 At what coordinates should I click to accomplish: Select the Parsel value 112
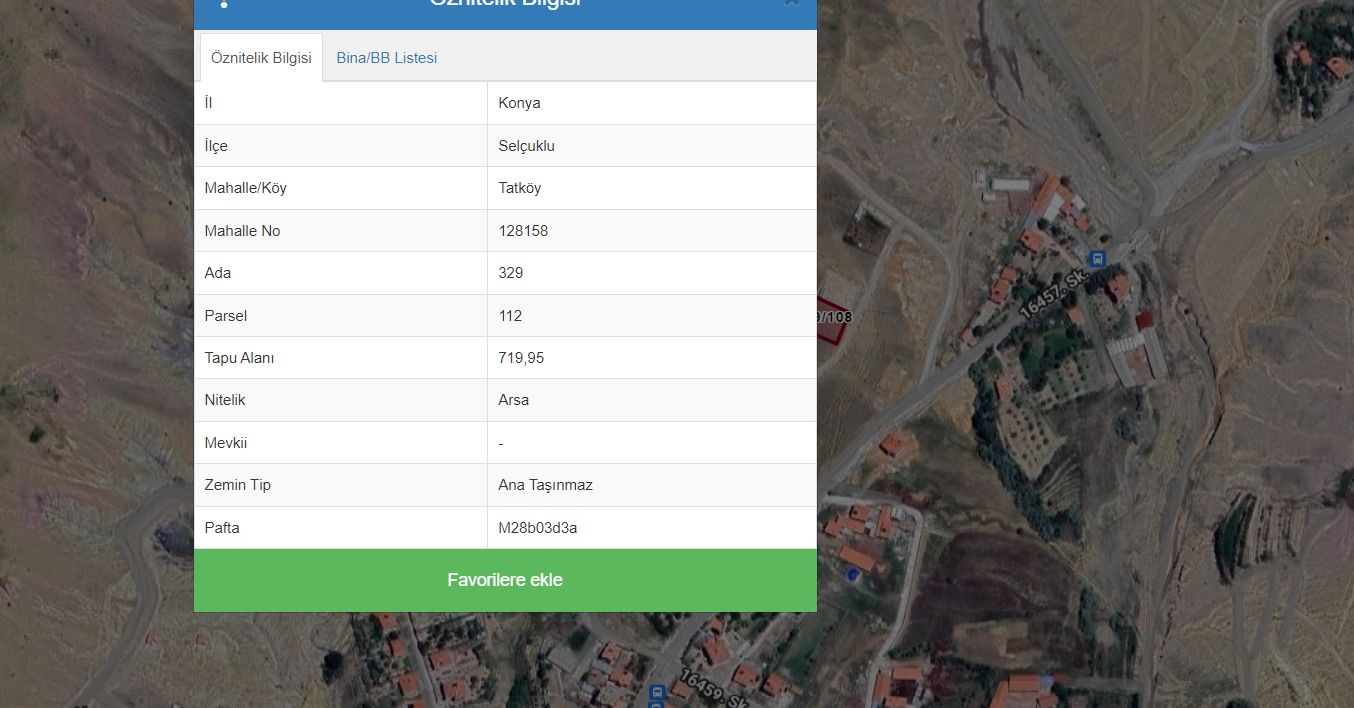pos(510,316)
